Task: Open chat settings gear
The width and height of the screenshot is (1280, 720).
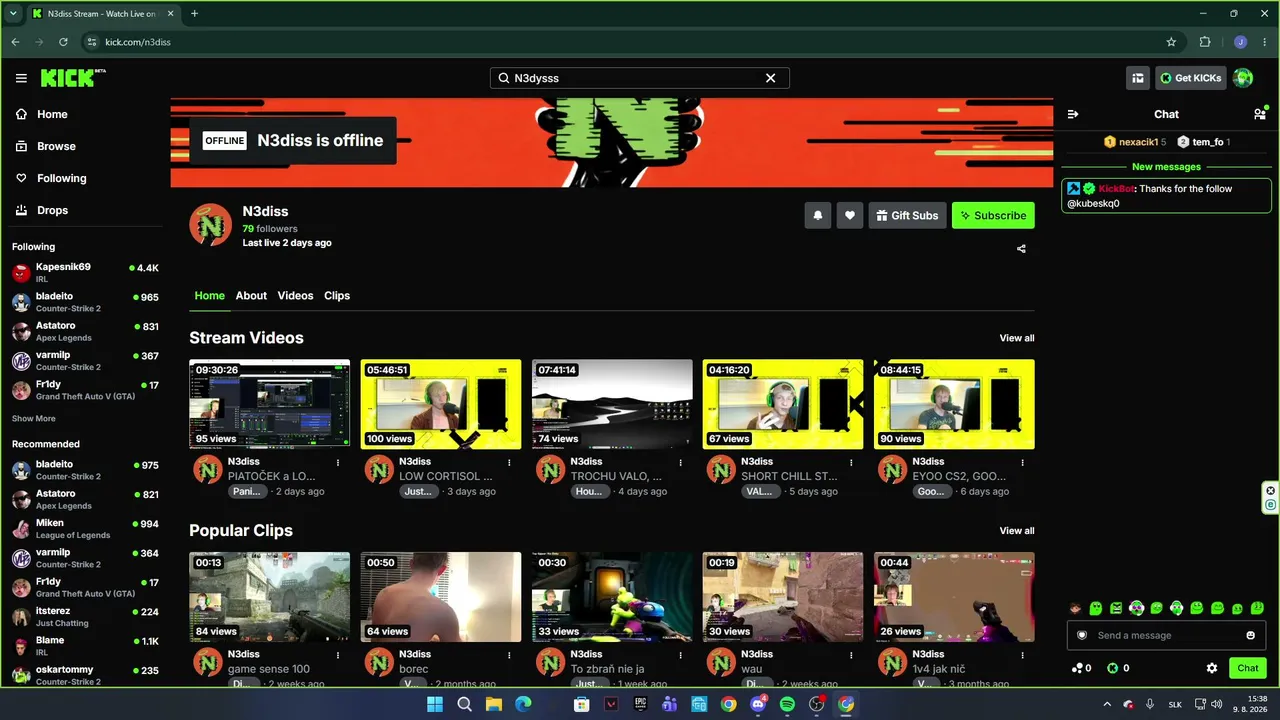Action: coord(1212,668)
